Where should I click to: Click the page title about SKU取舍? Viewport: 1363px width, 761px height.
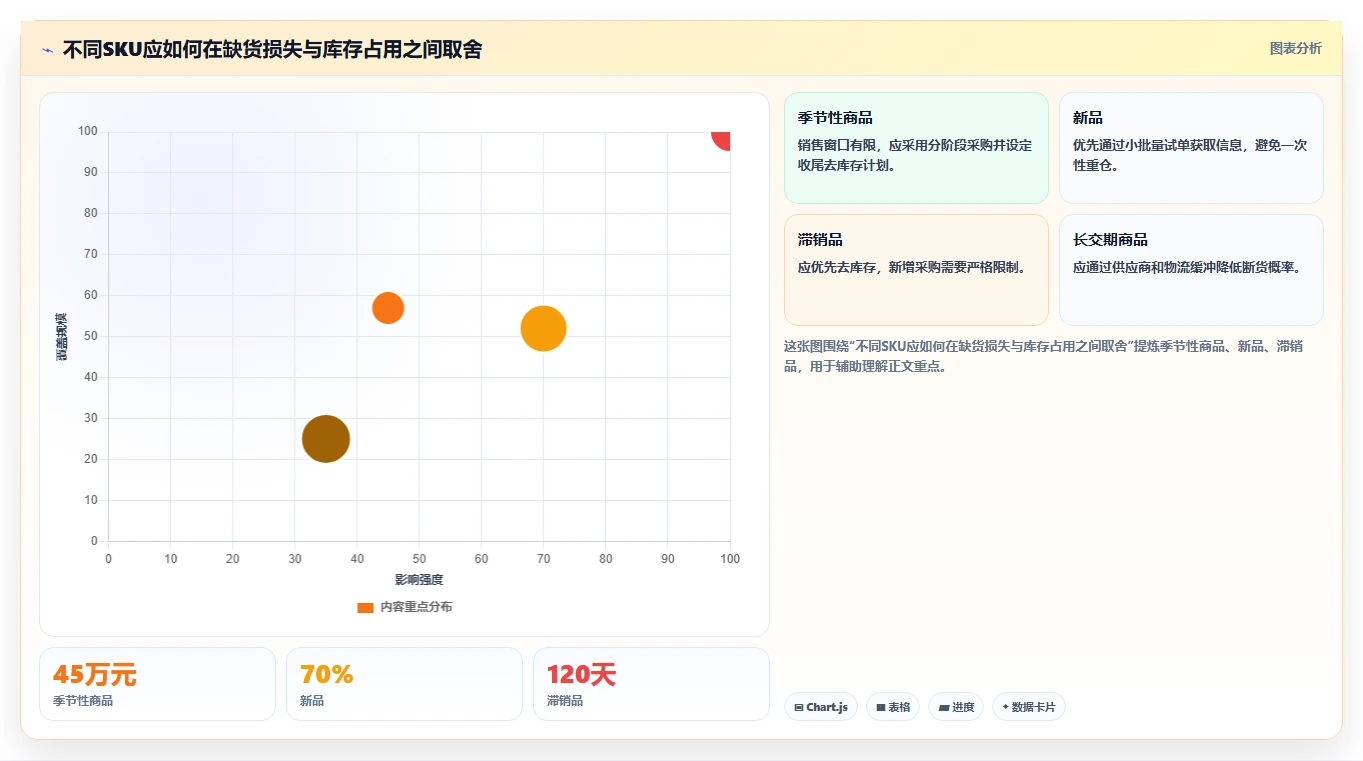point(272,50)
